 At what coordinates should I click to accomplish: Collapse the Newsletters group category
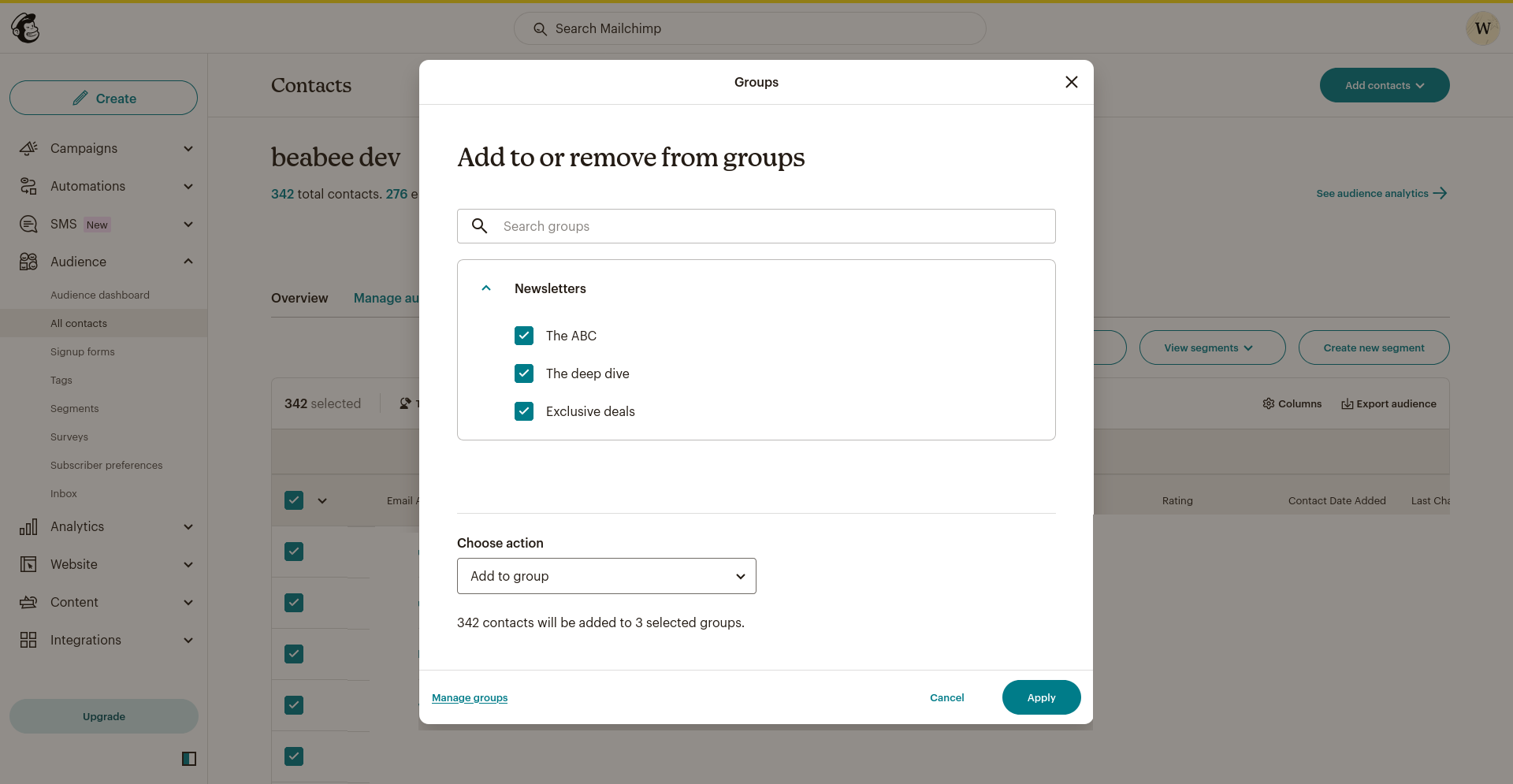coord(486,288)
